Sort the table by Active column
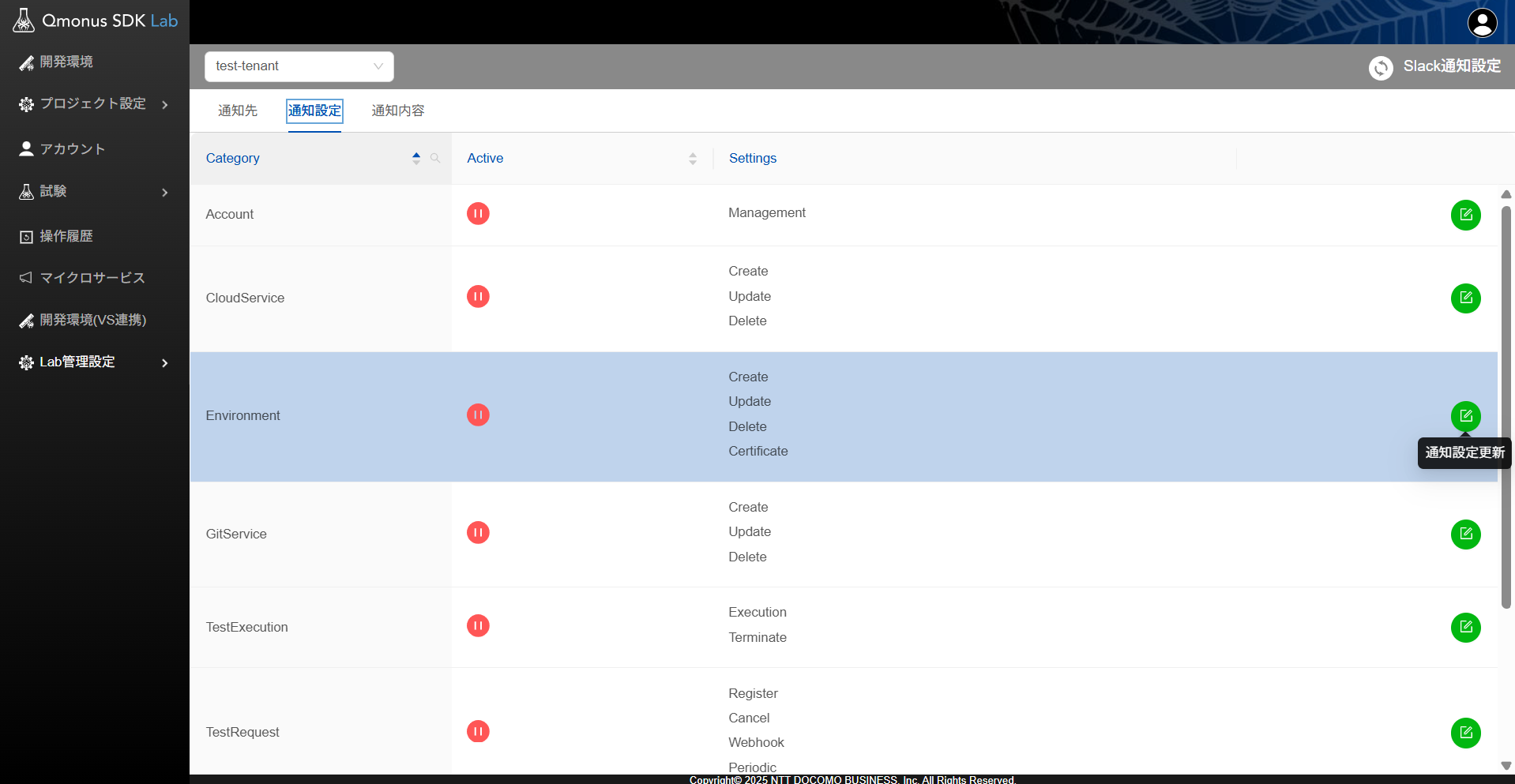 click(692, 159)
